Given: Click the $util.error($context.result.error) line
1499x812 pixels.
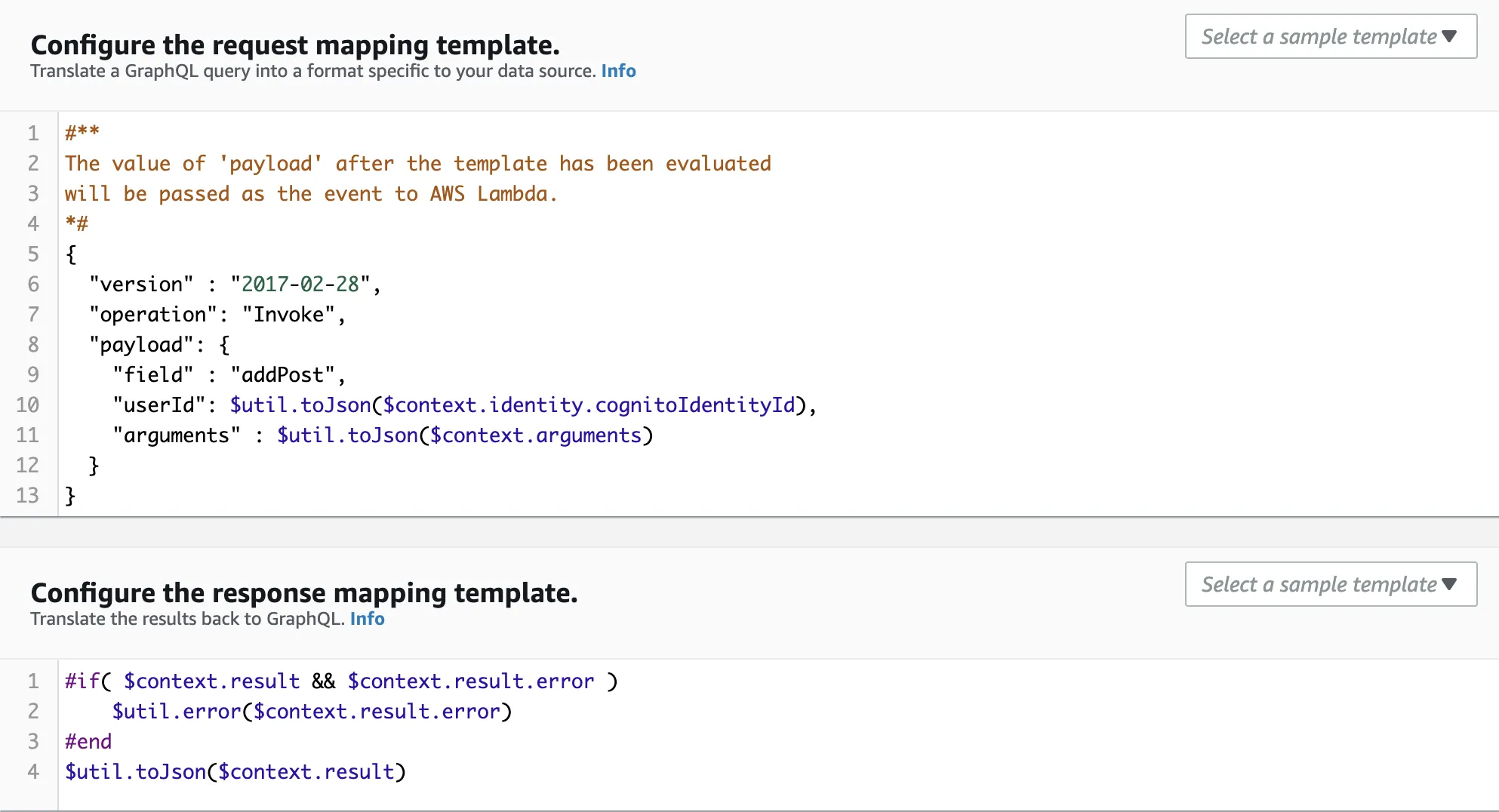Looking at the screenshot, I should [311, 712].
